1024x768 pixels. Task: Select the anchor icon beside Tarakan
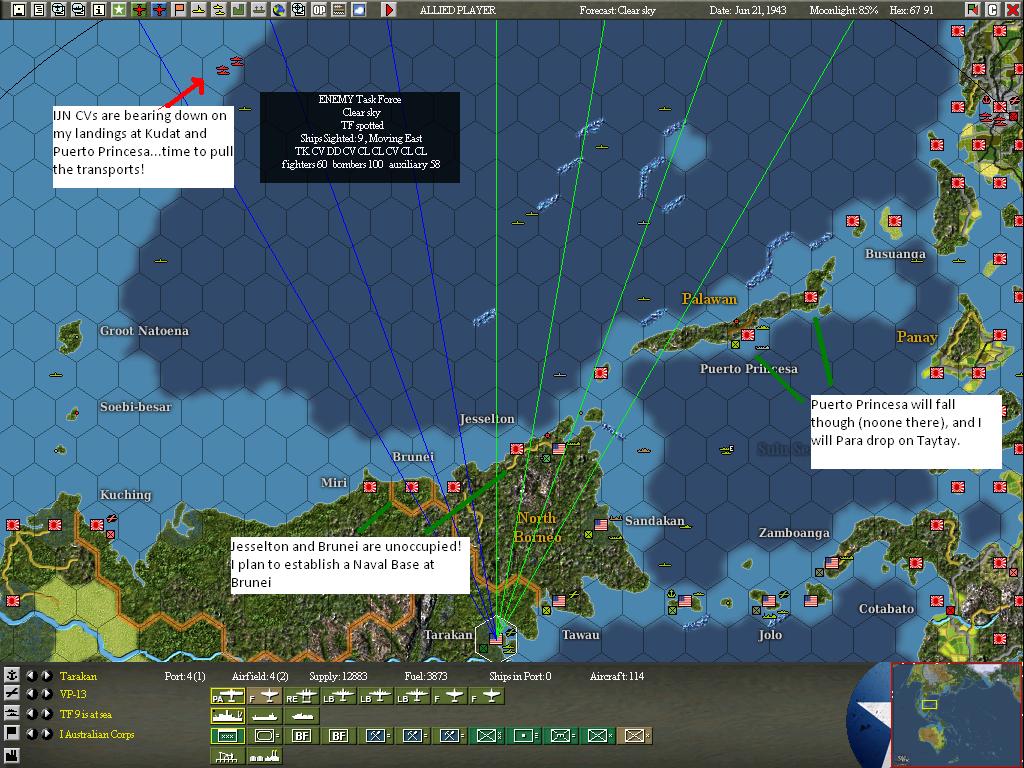point(12,675)
